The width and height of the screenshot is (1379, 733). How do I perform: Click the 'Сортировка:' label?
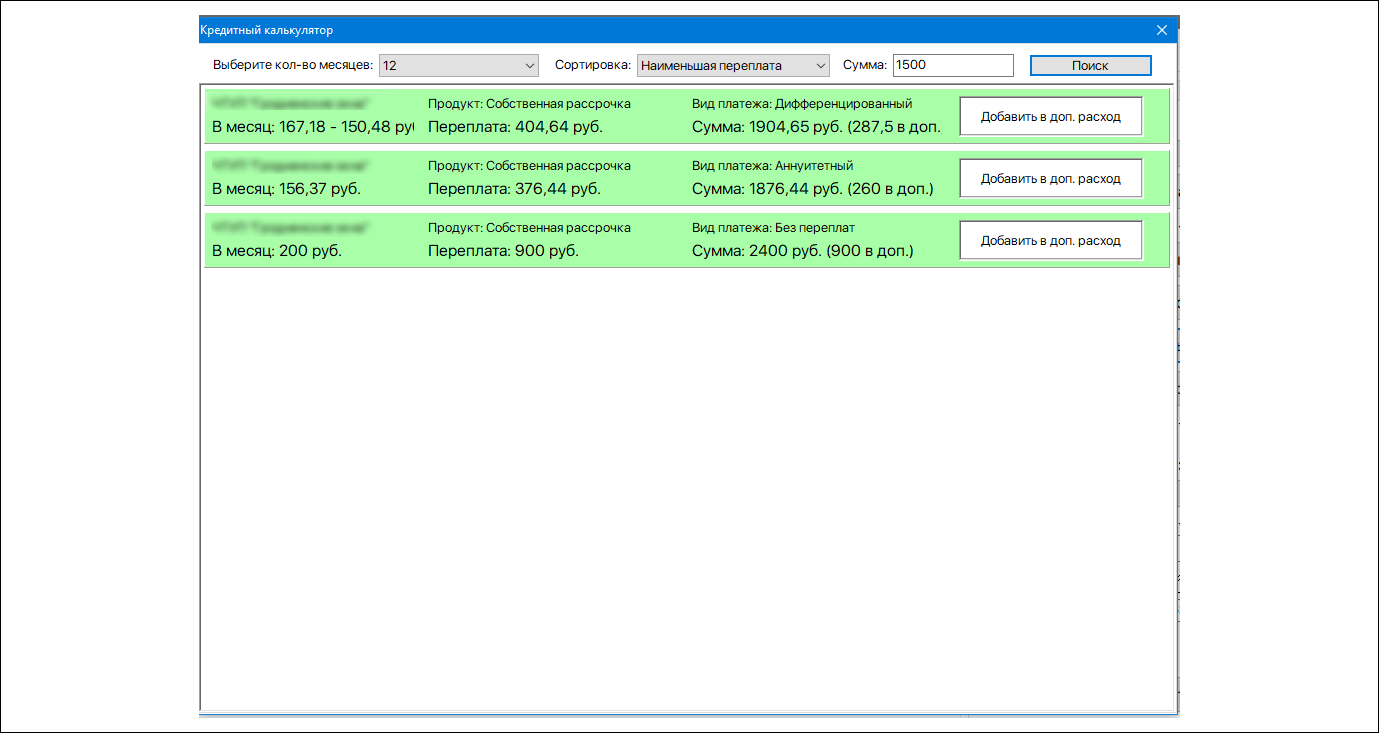593,65
